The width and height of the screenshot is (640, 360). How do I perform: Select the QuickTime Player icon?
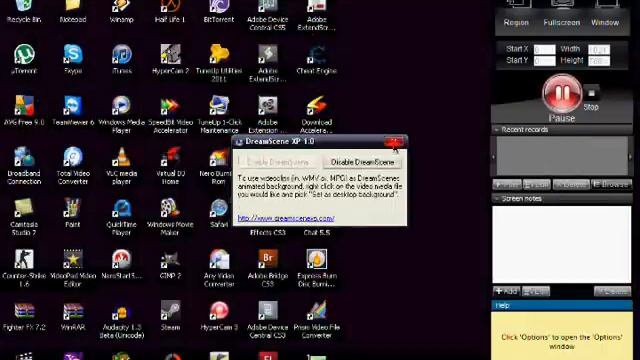click(x=122, y=217)
